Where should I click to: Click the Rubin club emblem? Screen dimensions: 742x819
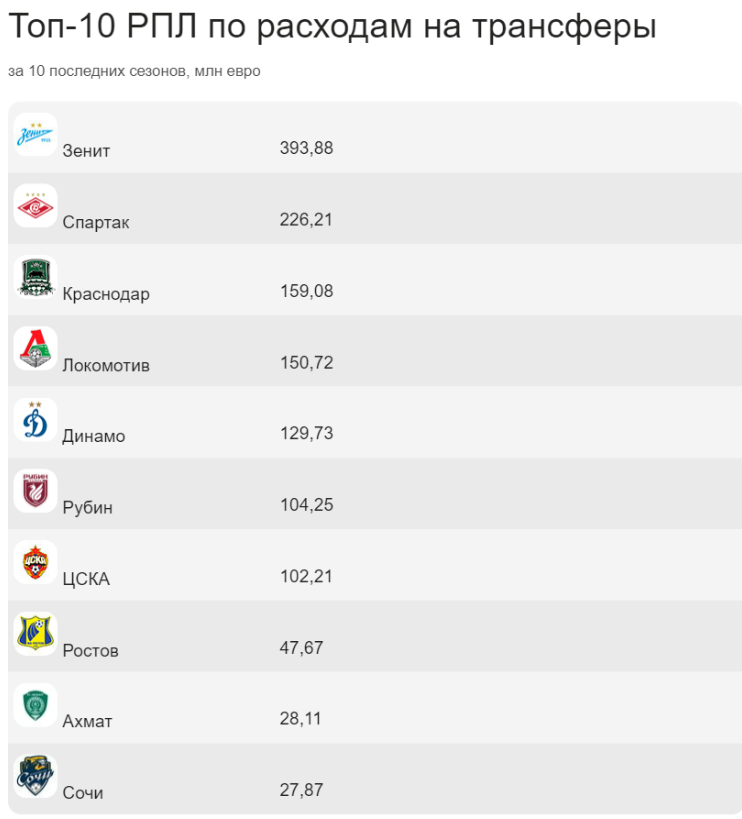(x=35, y=491)
